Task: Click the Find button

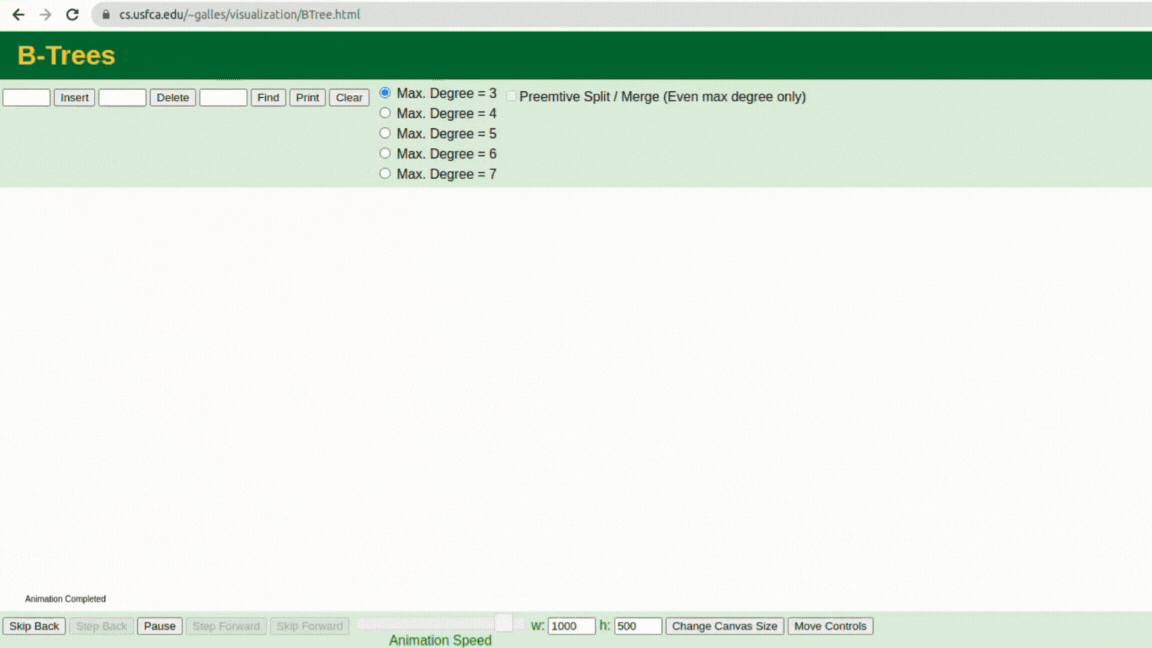Action: 268,98
